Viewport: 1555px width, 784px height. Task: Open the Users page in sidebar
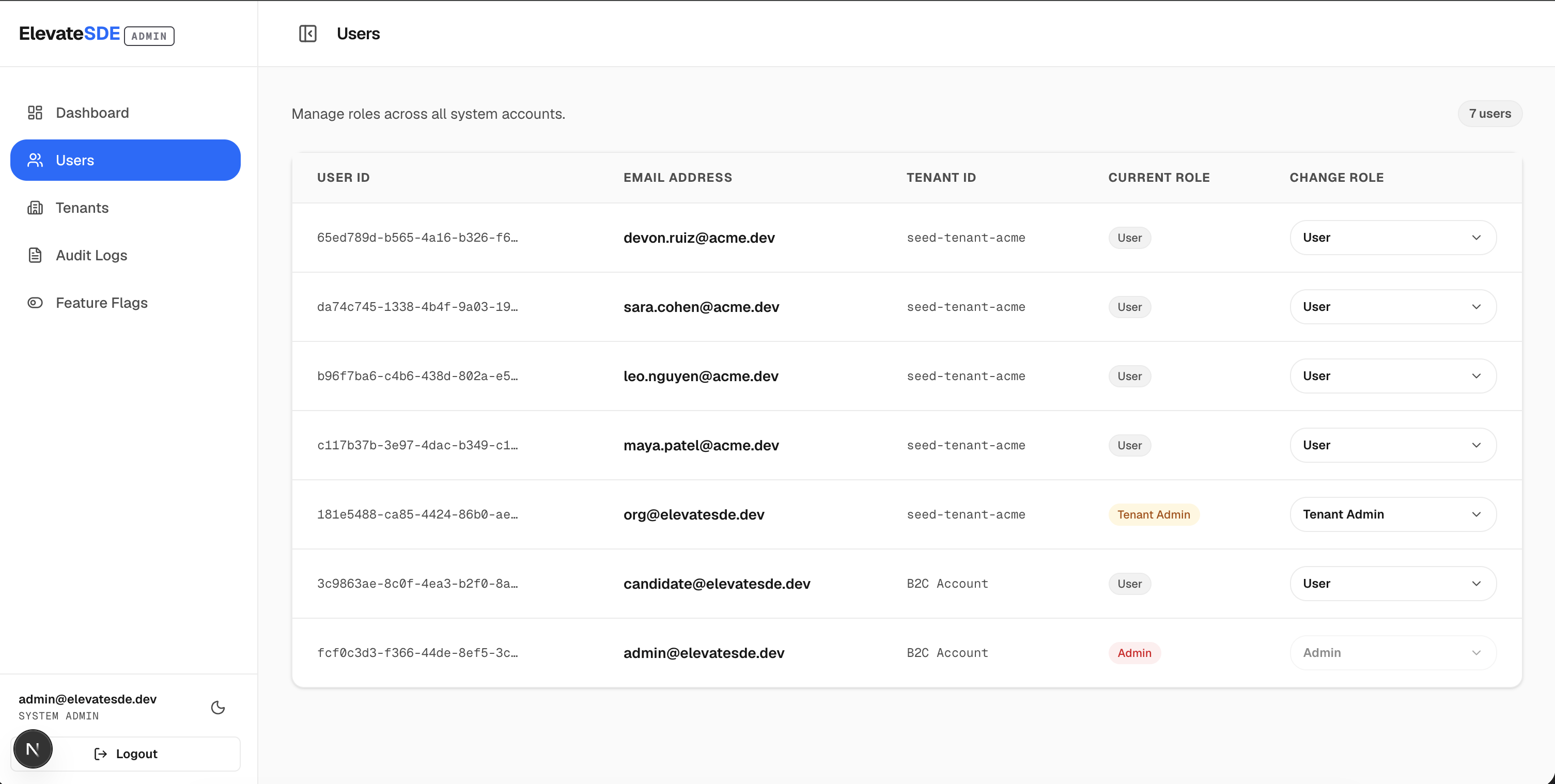click(x=126, y=160)
